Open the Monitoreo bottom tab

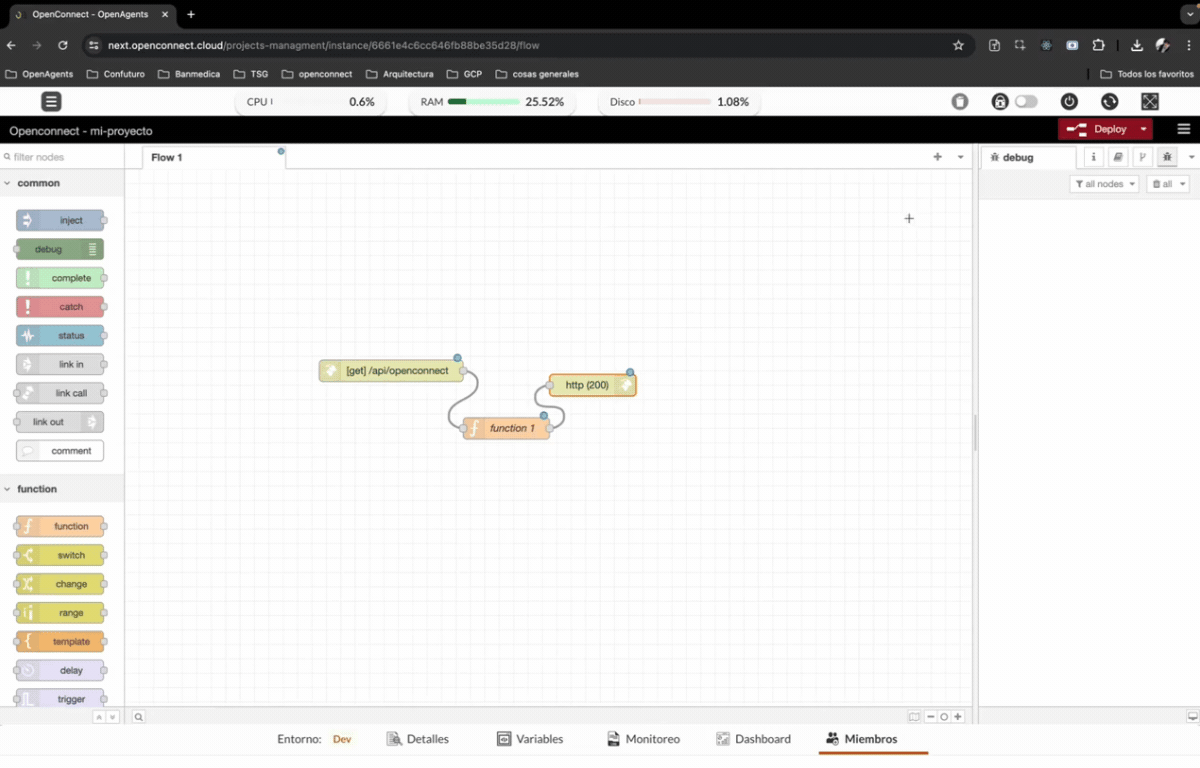pos(643,739)
